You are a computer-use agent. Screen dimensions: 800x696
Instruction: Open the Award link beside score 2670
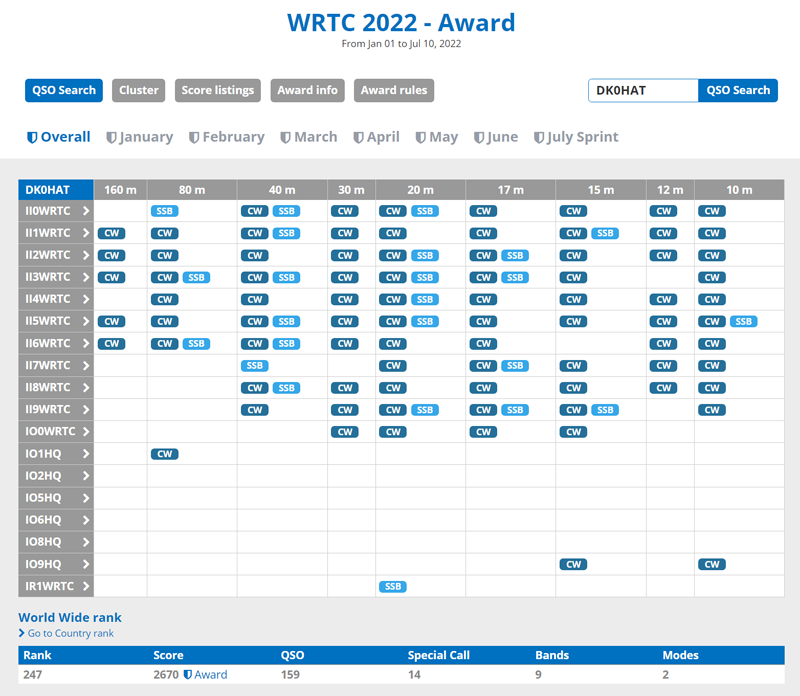point(211,675)
